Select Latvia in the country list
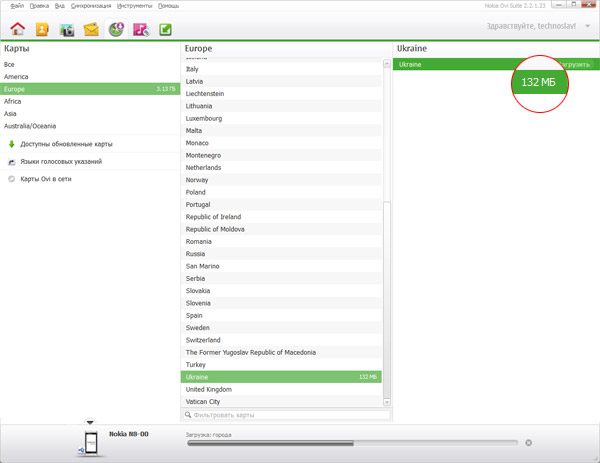This screenshot has height=463, width=600. click(x=281, y=81)
